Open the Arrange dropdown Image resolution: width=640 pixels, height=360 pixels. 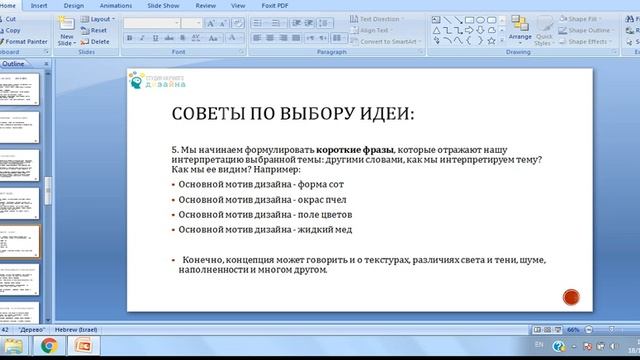[520, 30]
